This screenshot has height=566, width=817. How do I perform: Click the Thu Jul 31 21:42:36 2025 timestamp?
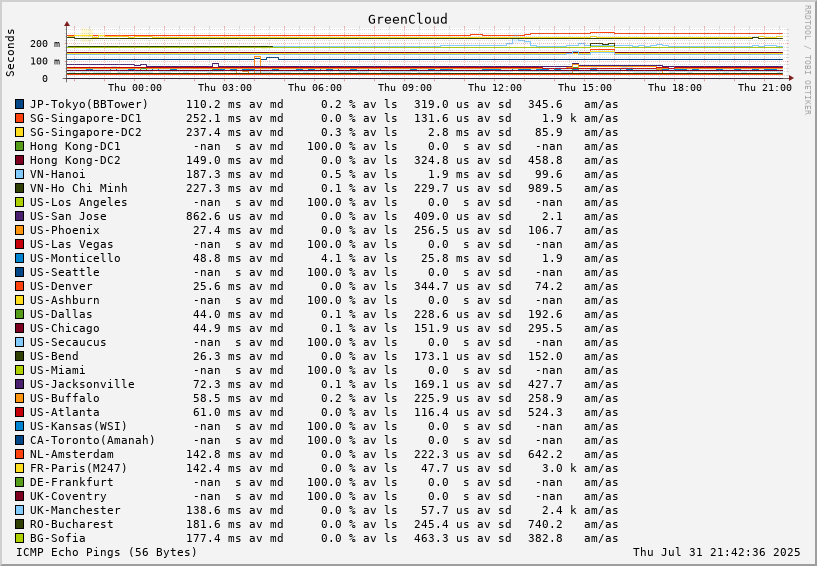point(716,552)
